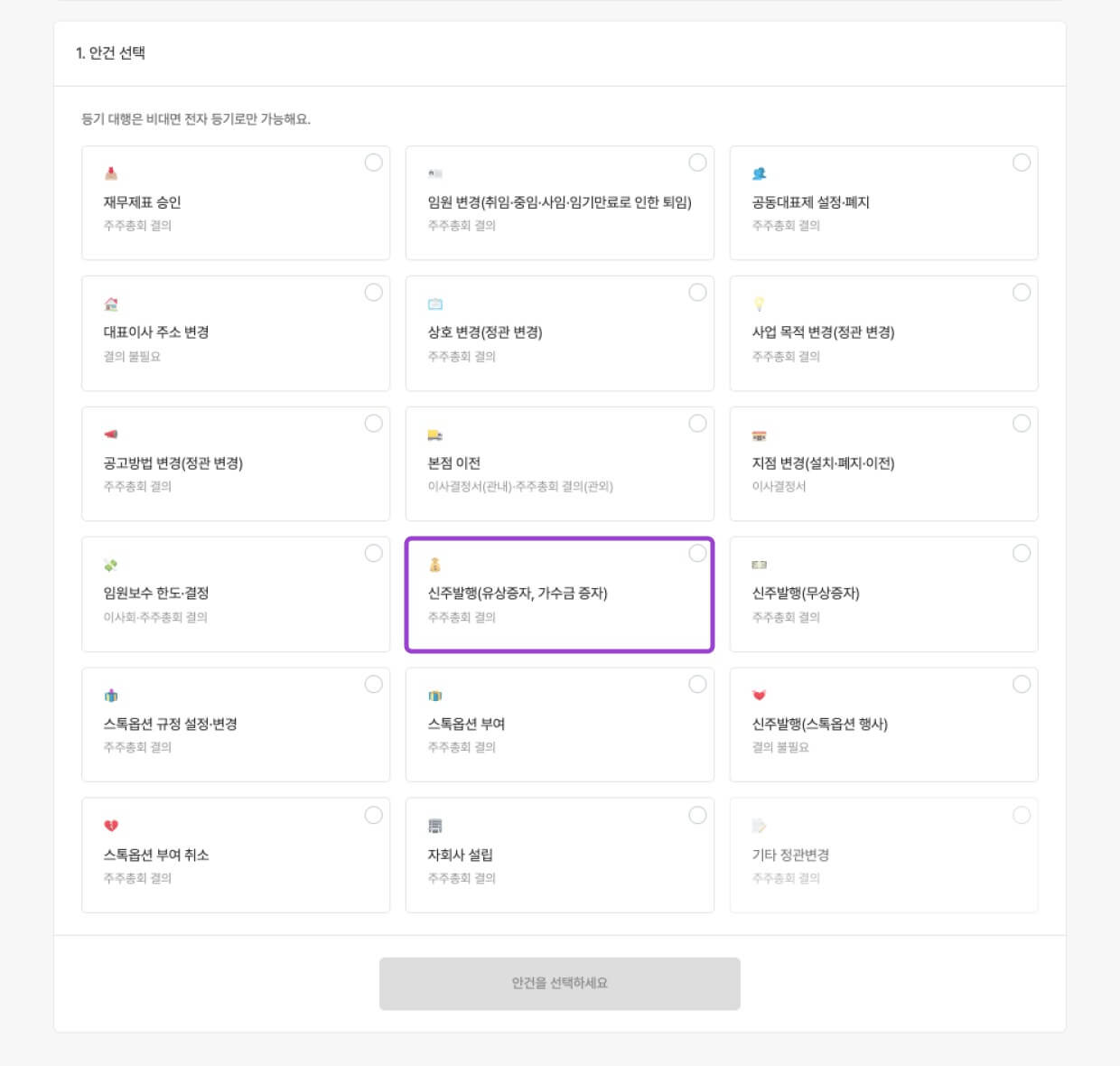Screen dimensions: 1120x1066
Task: Select the 신주발행(스톡옵션 행사) agenda card
Action: pyautogui.click(x=882, y=725)
